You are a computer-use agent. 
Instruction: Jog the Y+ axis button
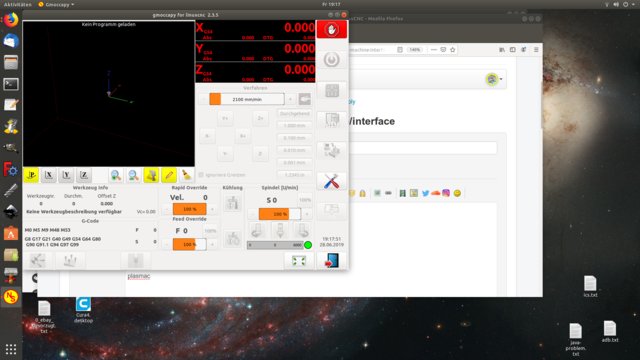(225, 118)
